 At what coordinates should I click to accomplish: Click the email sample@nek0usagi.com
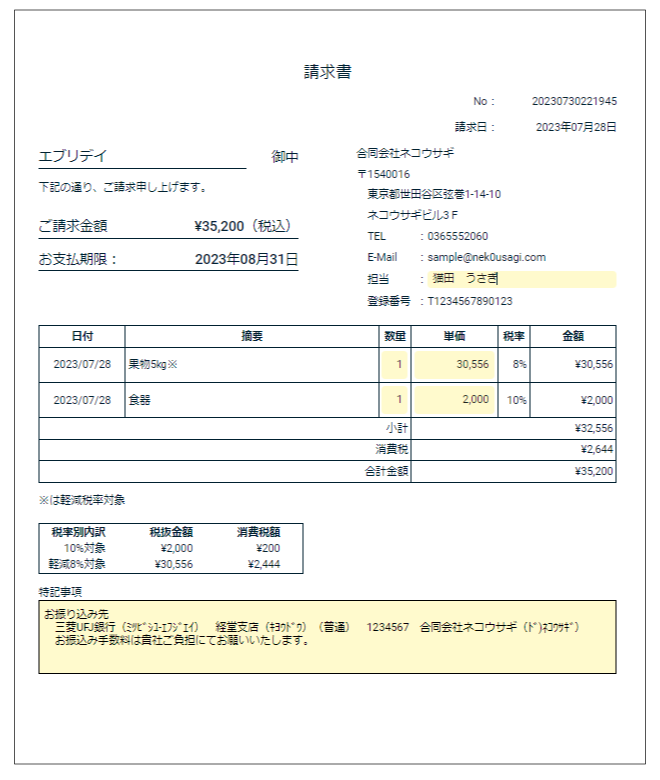(486, 258)
